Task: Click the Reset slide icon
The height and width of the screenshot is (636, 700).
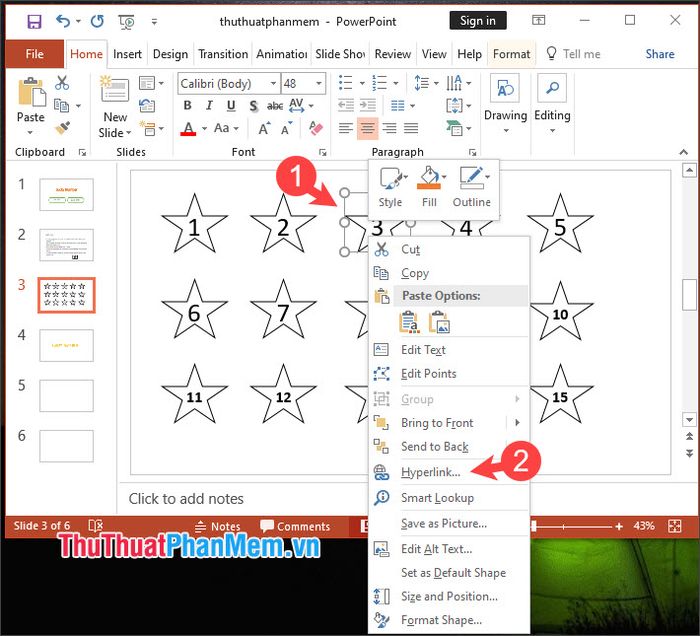Action: pyautogui.click(x=147, y=105)
